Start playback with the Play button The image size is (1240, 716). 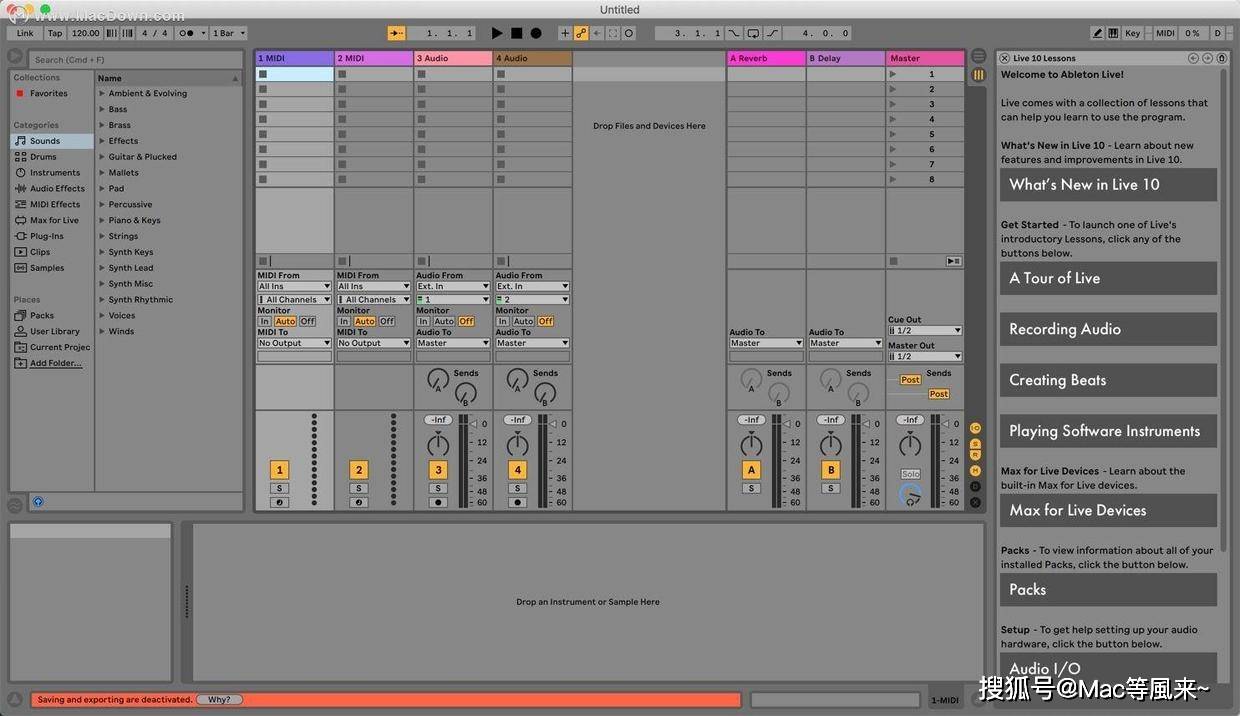[497, 33]
